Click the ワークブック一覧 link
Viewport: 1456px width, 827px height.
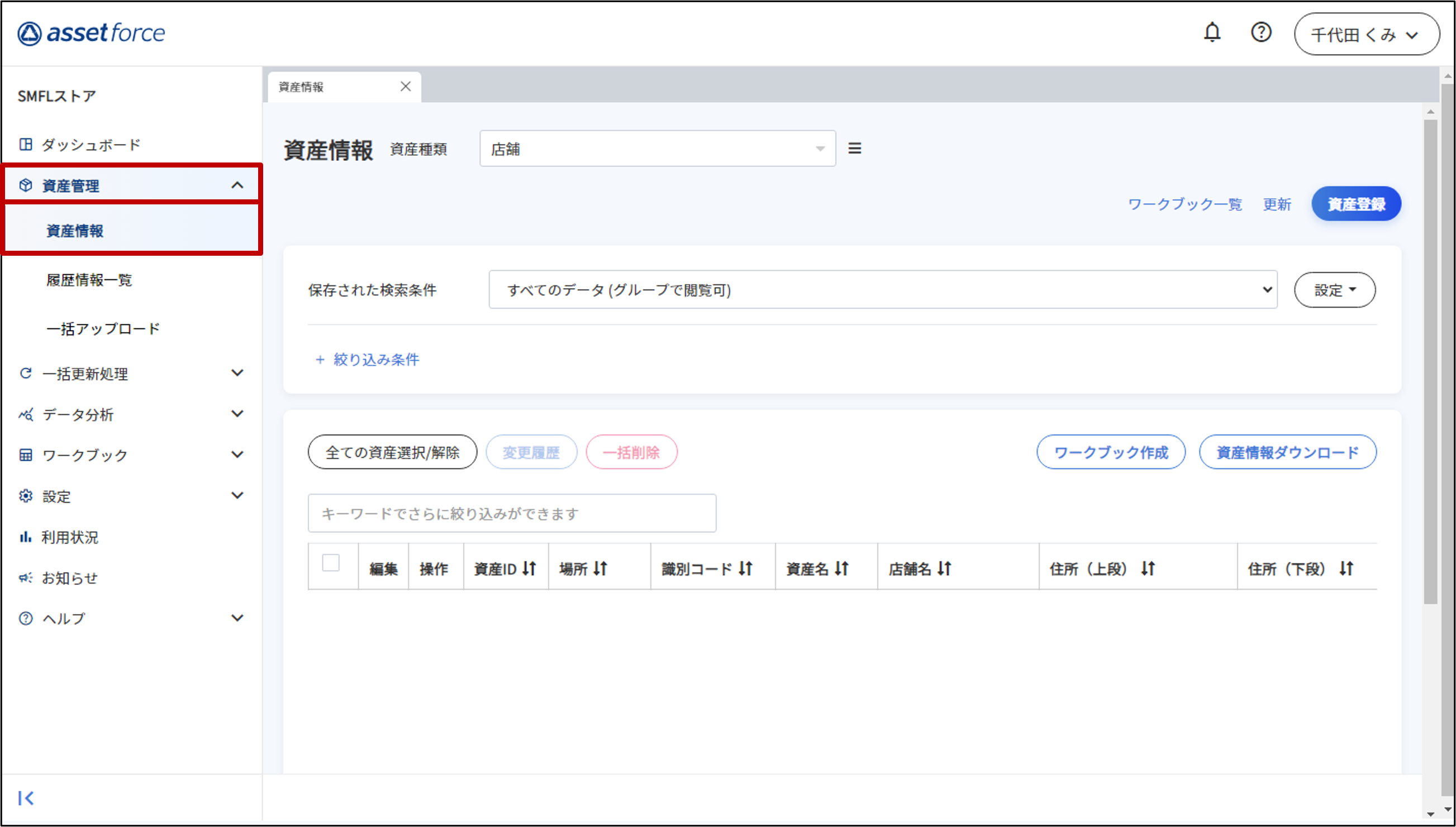click(1184, 204)
